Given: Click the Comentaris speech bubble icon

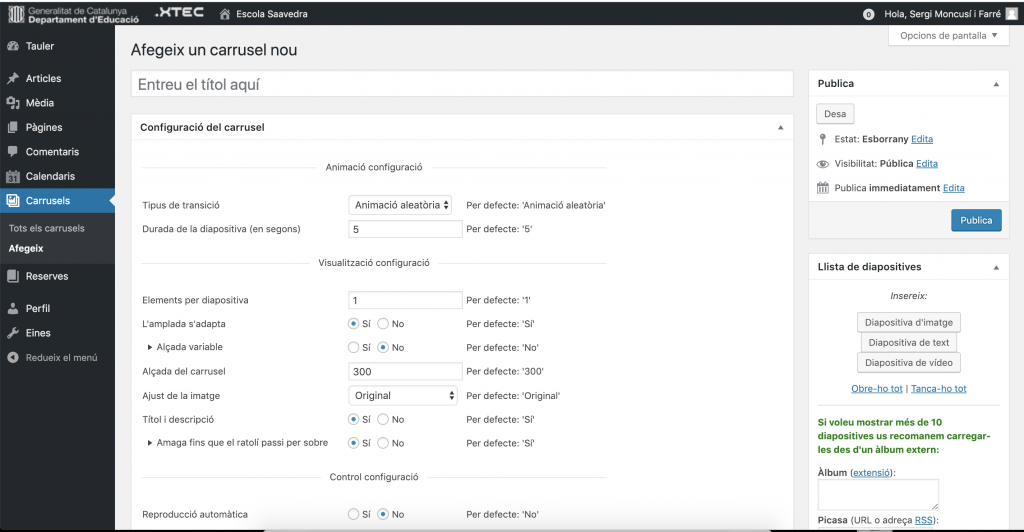Looking at the screenshot, I should [12, 152].
